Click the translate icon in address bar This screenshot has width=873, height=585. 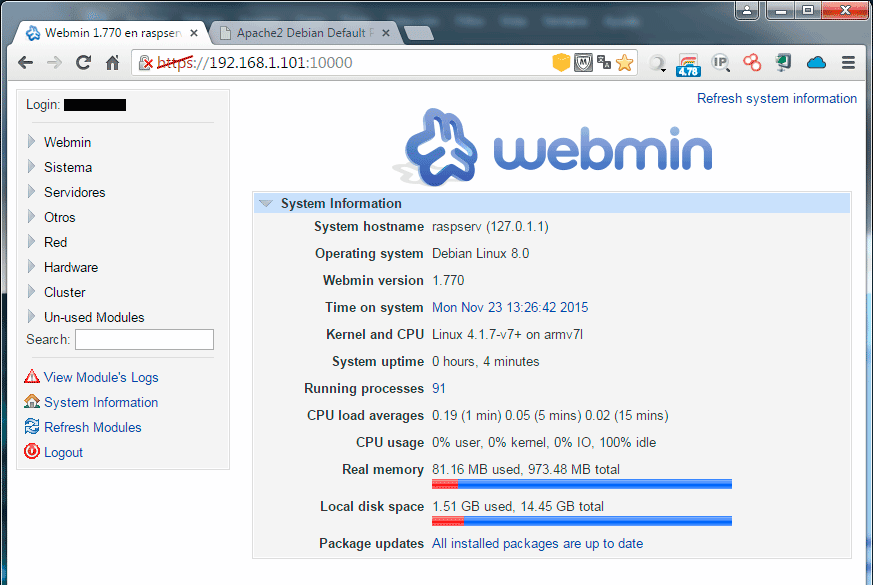point(604,62)
